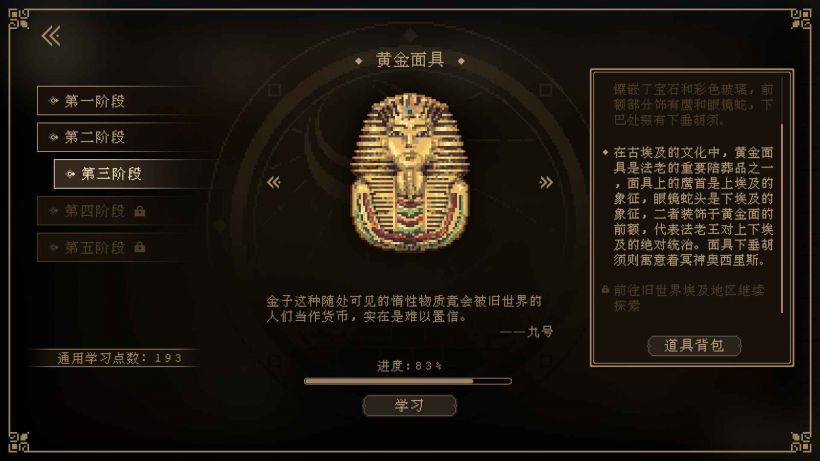Click the 黄金面具 title heading

410,60
